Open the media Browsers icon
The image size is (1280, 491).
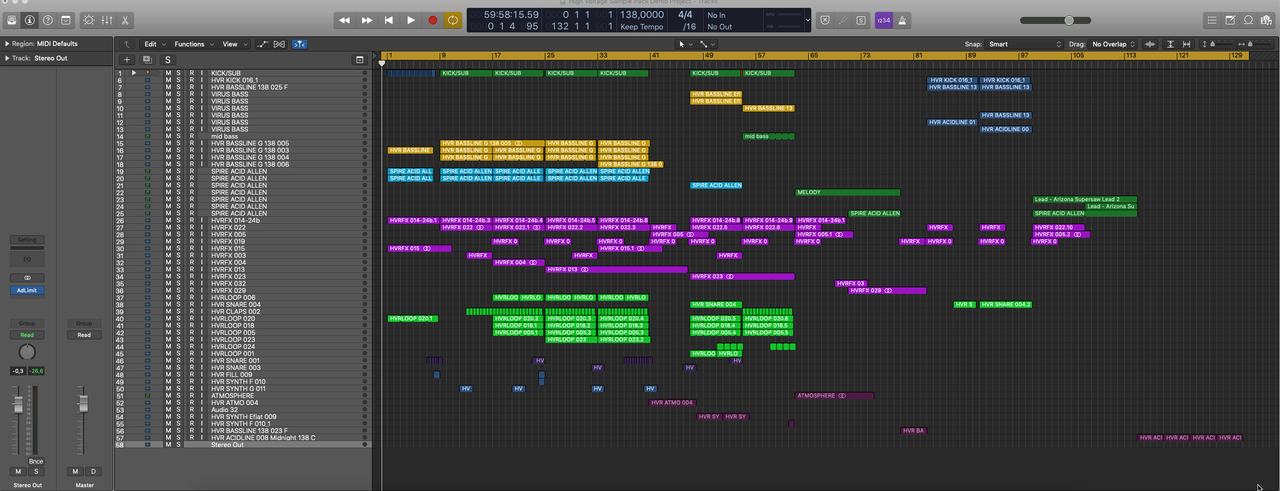[x=1268, y=20]
